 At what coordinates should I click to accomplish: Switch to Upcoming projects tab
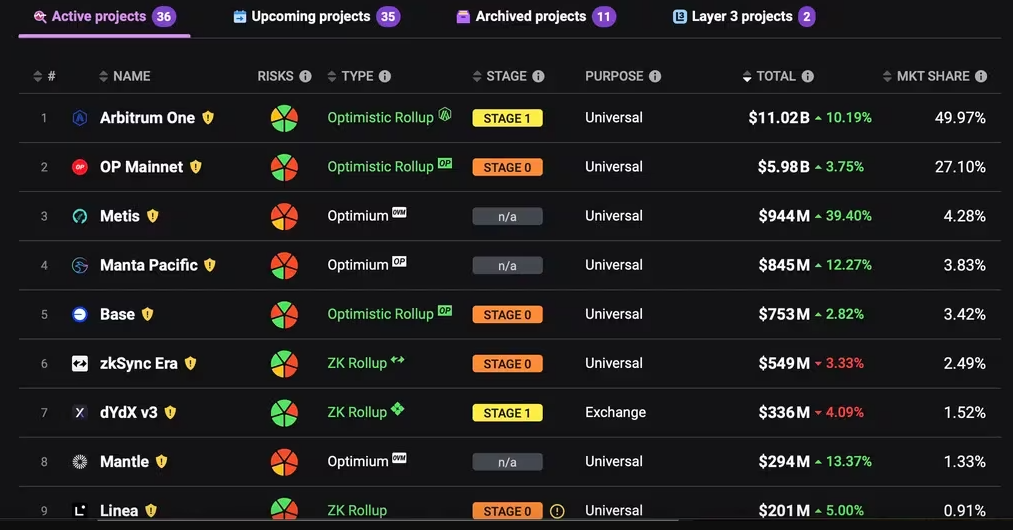317,17
